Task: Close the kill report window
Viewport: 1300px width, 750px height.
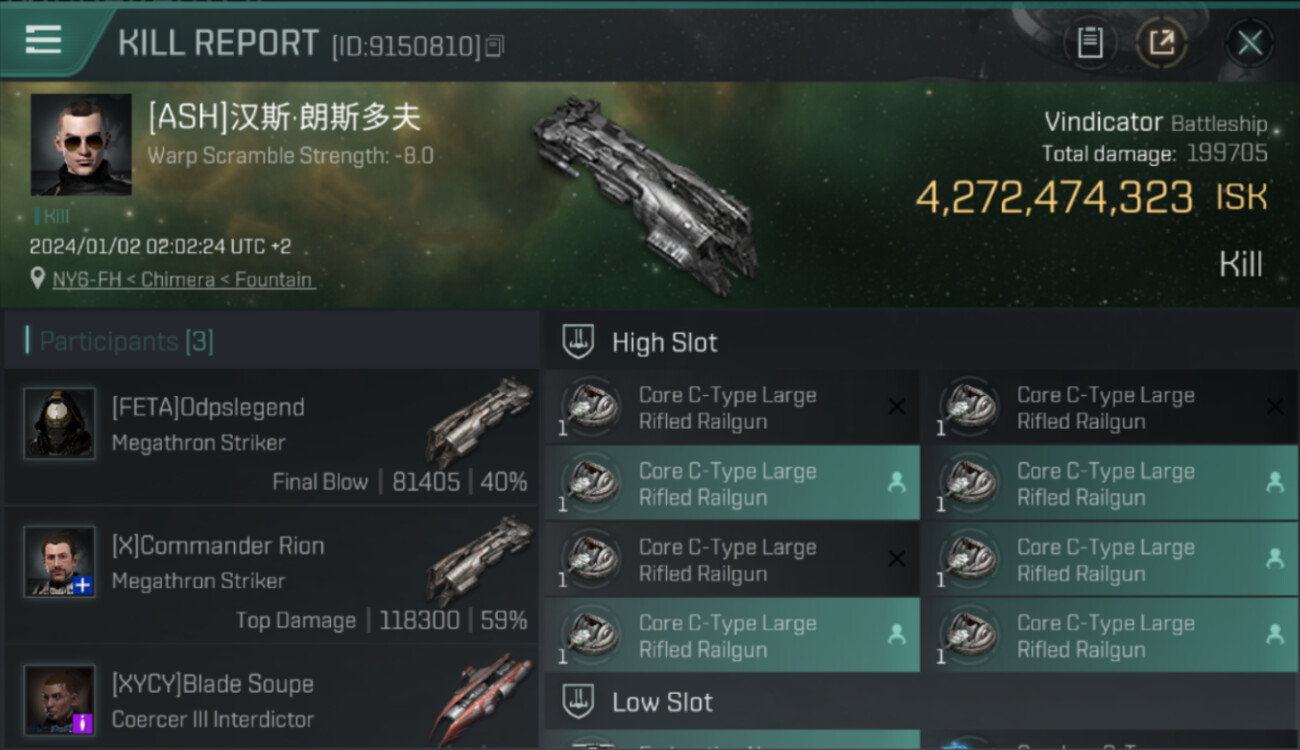Action: click(1249, 43)
